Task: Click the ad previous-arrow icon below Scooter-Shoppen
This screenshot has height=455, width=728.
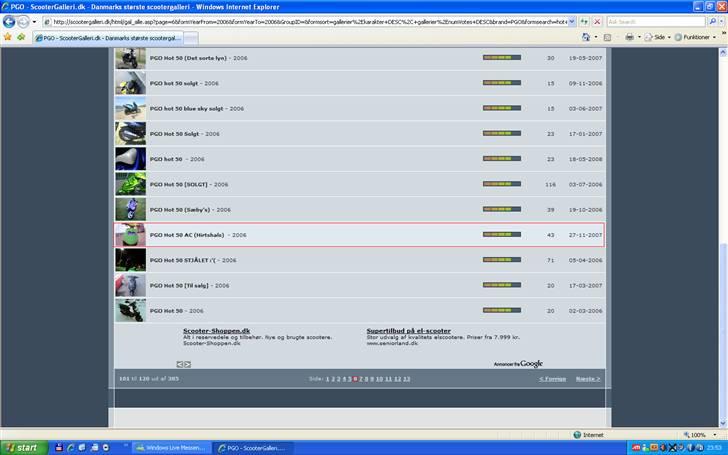Action: (180, 364)
